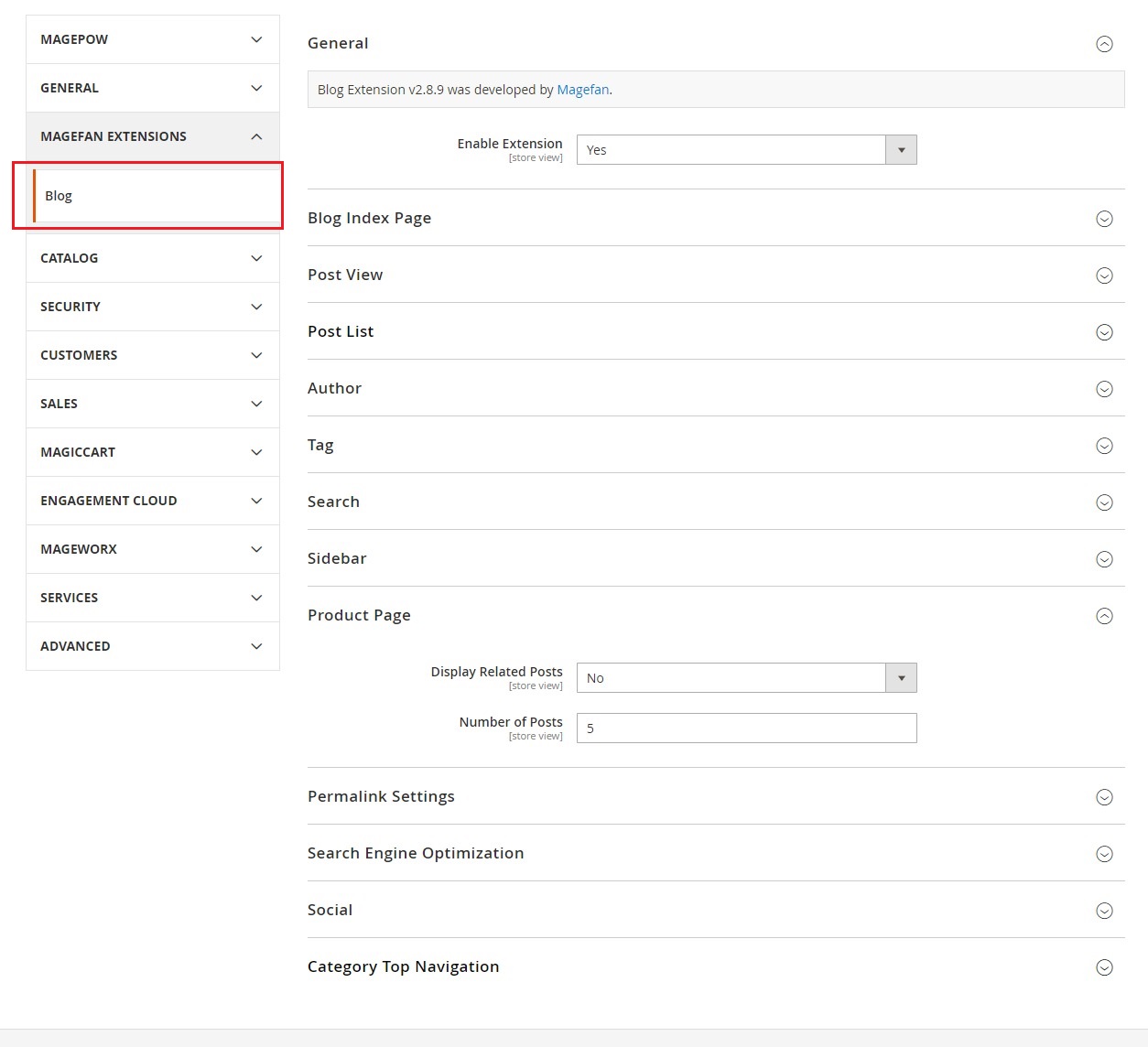Expand the Tag section circle icon
This screenshot has width=1148, height=1047.
click(x=1104, y=446)
